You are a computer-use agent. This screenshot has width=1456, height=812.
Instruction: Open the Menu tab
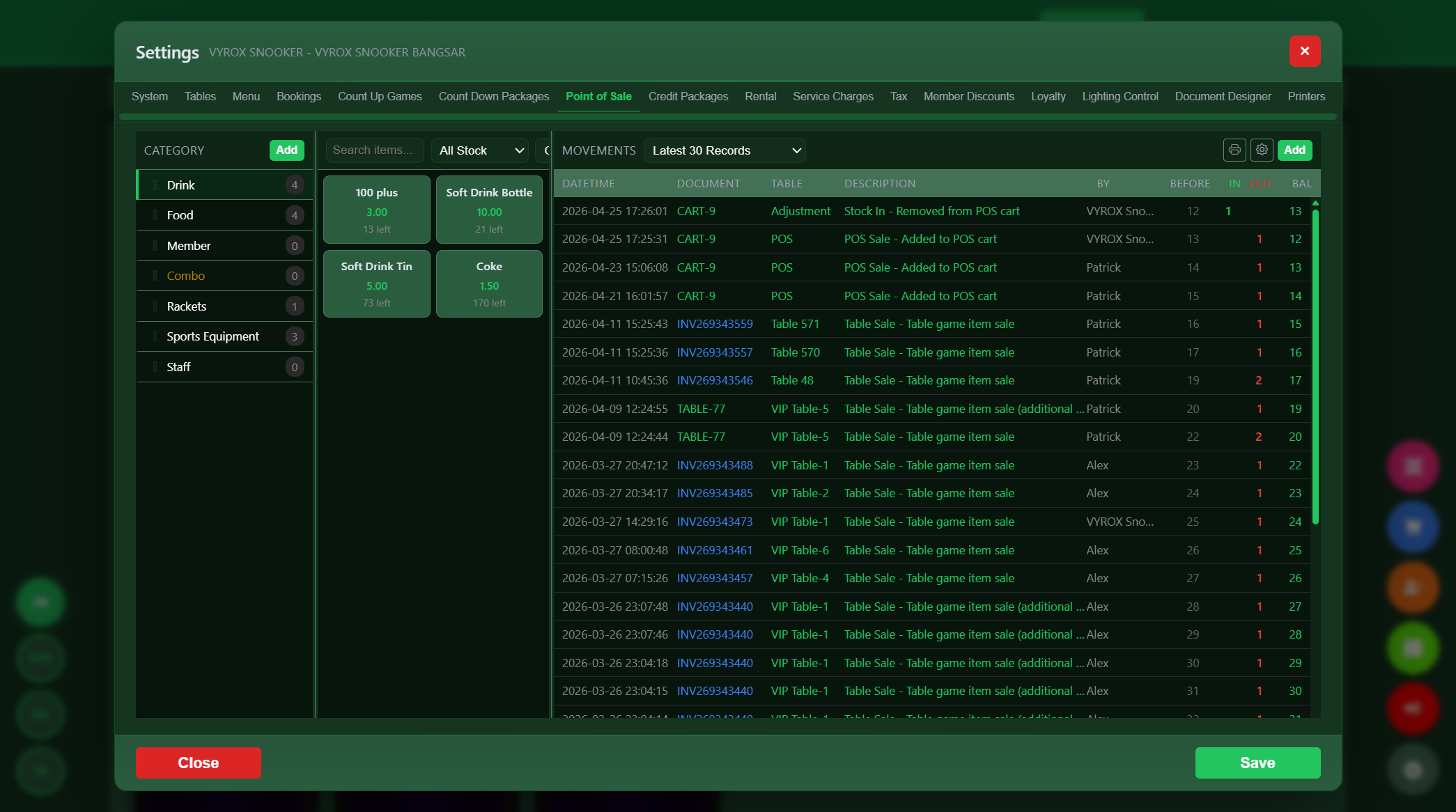[x=246, y=96]
